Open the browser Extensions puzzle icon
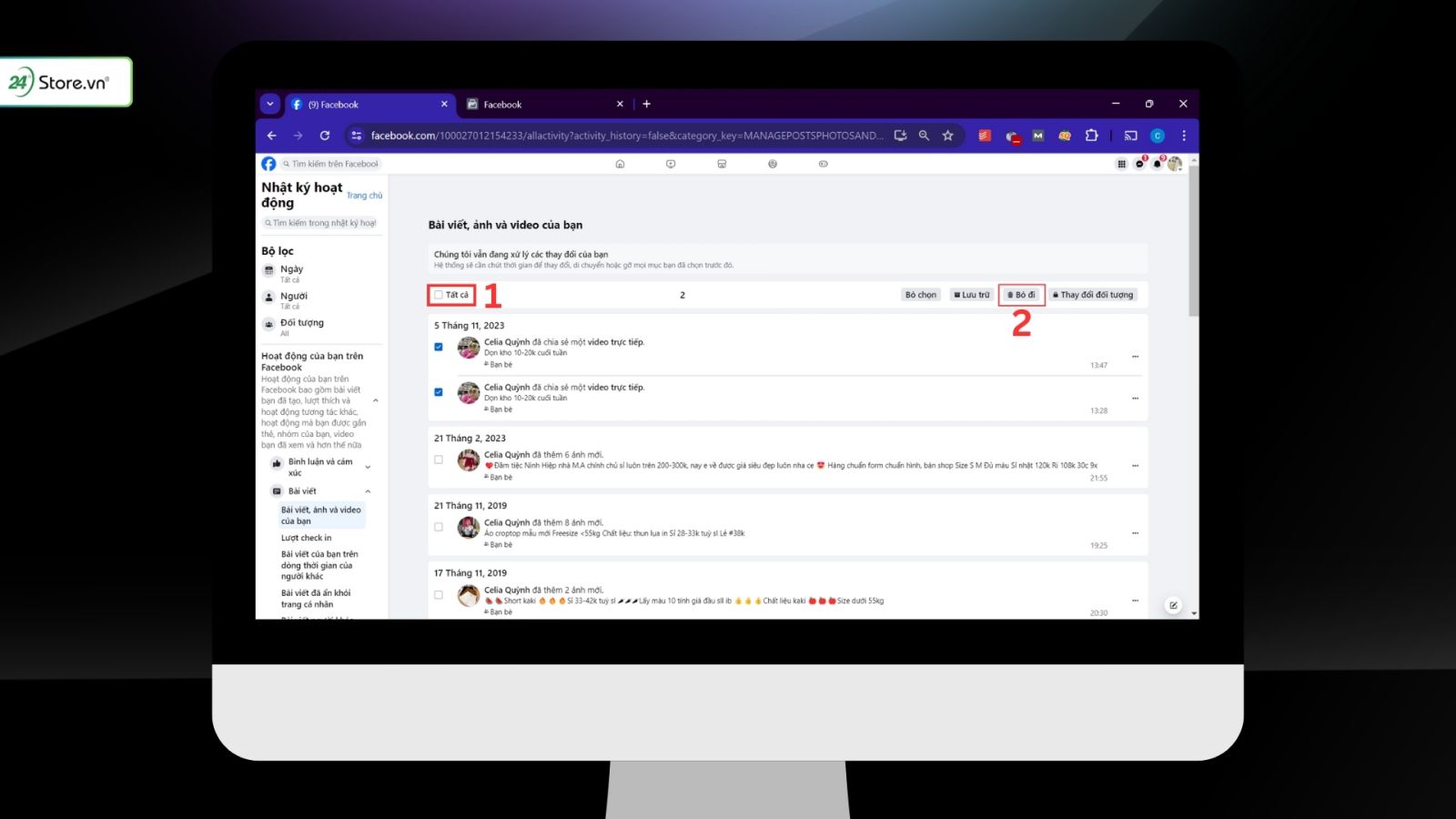Viewport: 1456px width, 819px height. [1091, 136]
